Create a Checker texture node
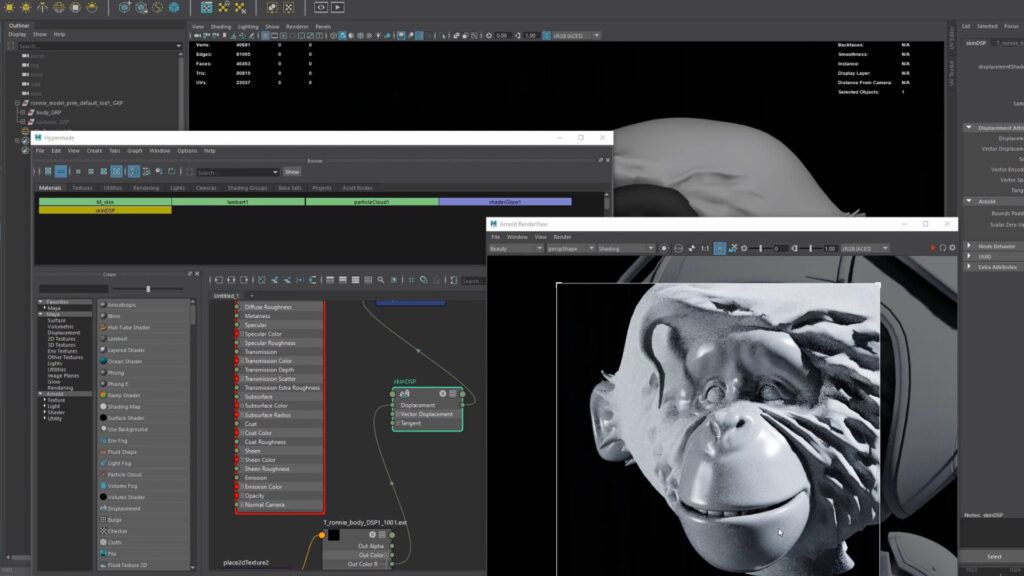Screen dimensions: 1024x576 [125, 529]
